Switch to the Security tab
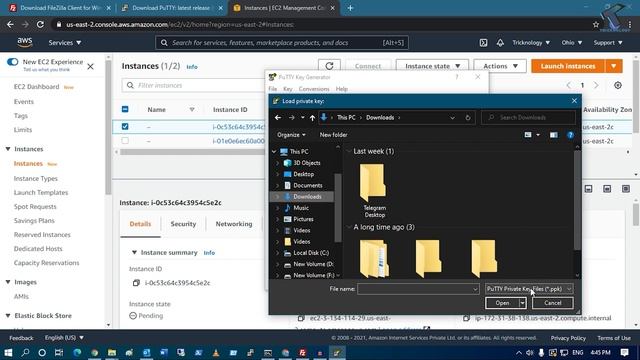Screen dimensions: 640x360 pos(183,224)
